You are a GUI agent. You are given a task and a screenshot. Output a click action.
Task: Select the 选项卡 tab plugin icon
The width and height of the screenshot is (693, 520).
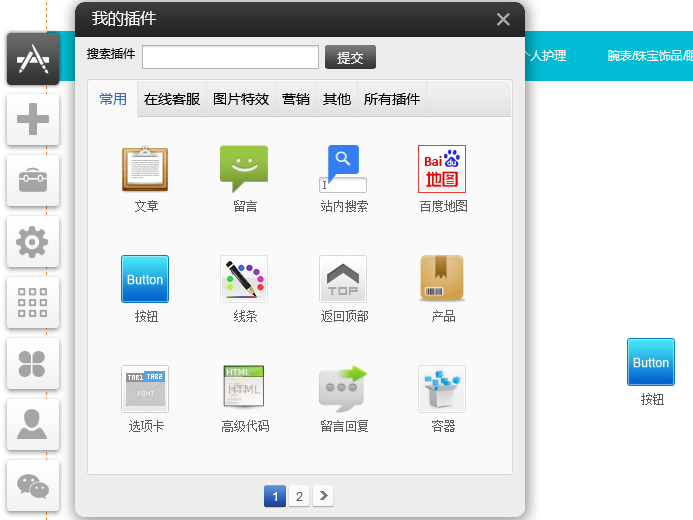(x=145, y=389)
